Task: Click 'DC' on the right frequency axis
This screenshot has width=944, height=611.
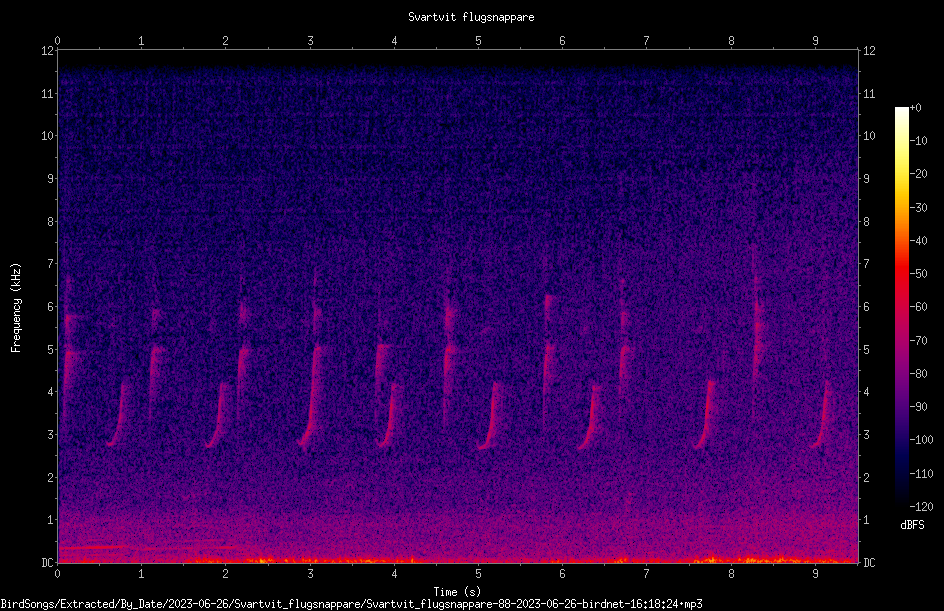Action: tap(869, 563)
